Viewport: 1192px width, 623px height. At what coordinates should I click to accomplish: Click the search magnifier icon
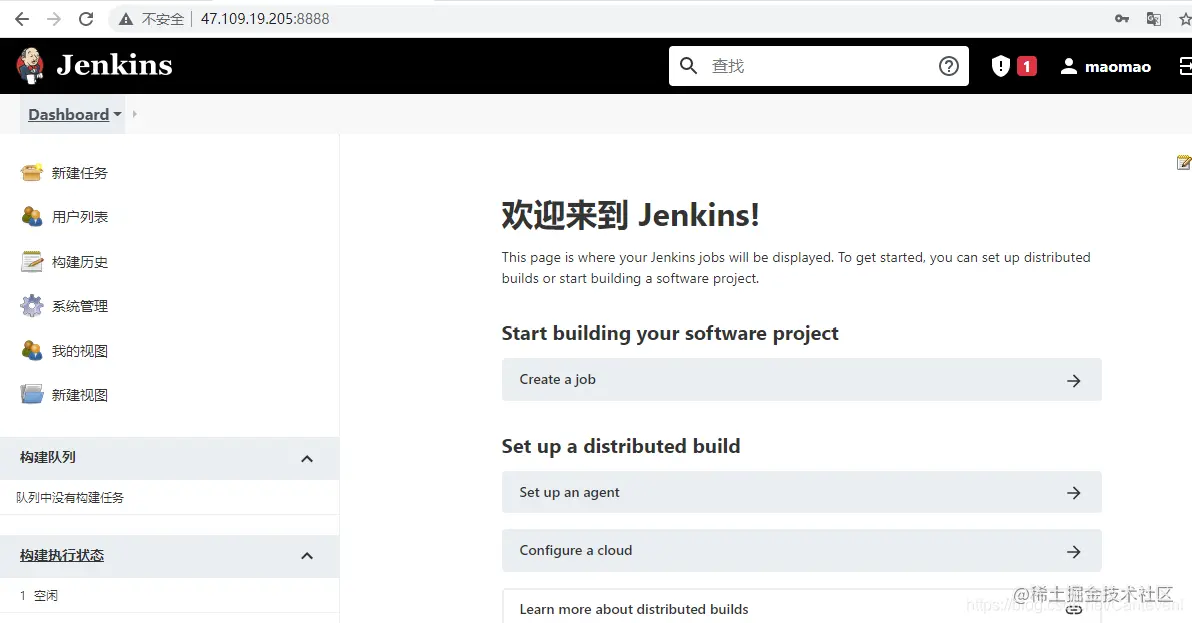(x=688, y=65)
